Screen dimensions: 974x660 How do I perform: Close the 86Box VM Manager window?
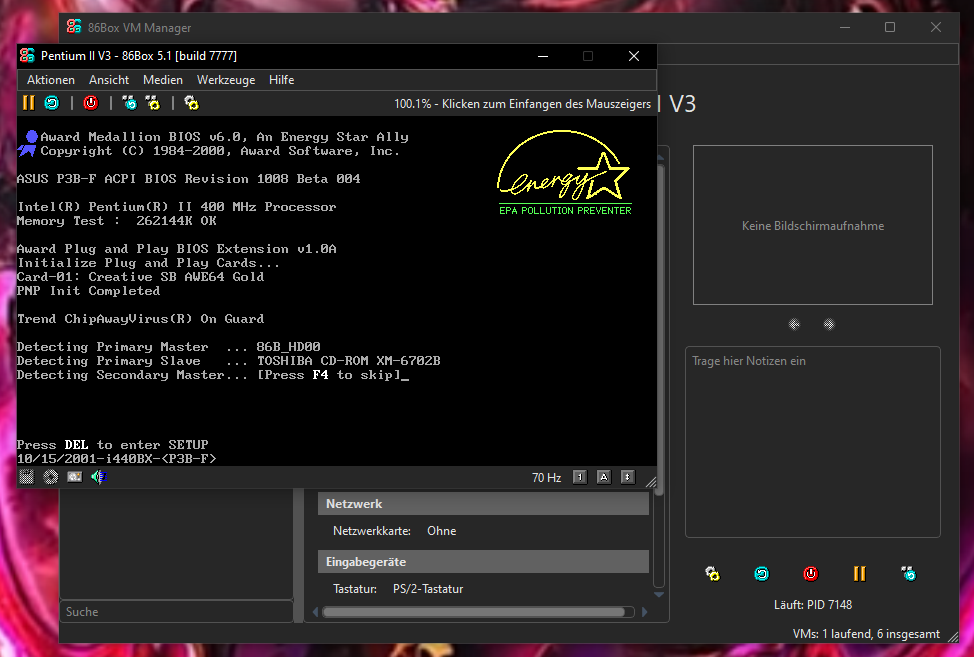pyautogui.click(x=936, y=27)
